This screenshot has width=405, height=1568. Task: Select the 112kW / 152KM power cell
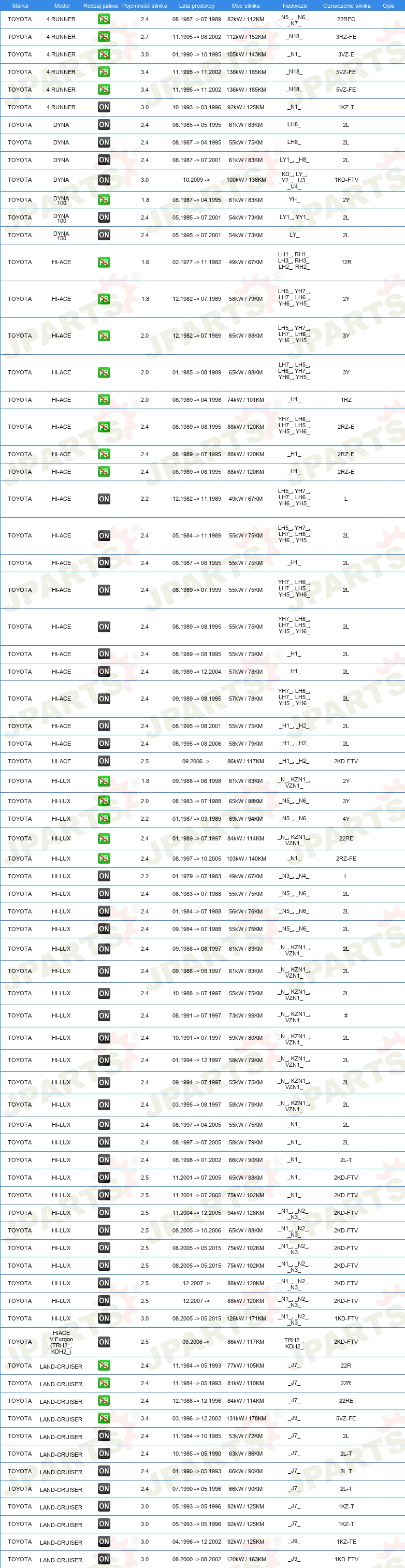246,37
